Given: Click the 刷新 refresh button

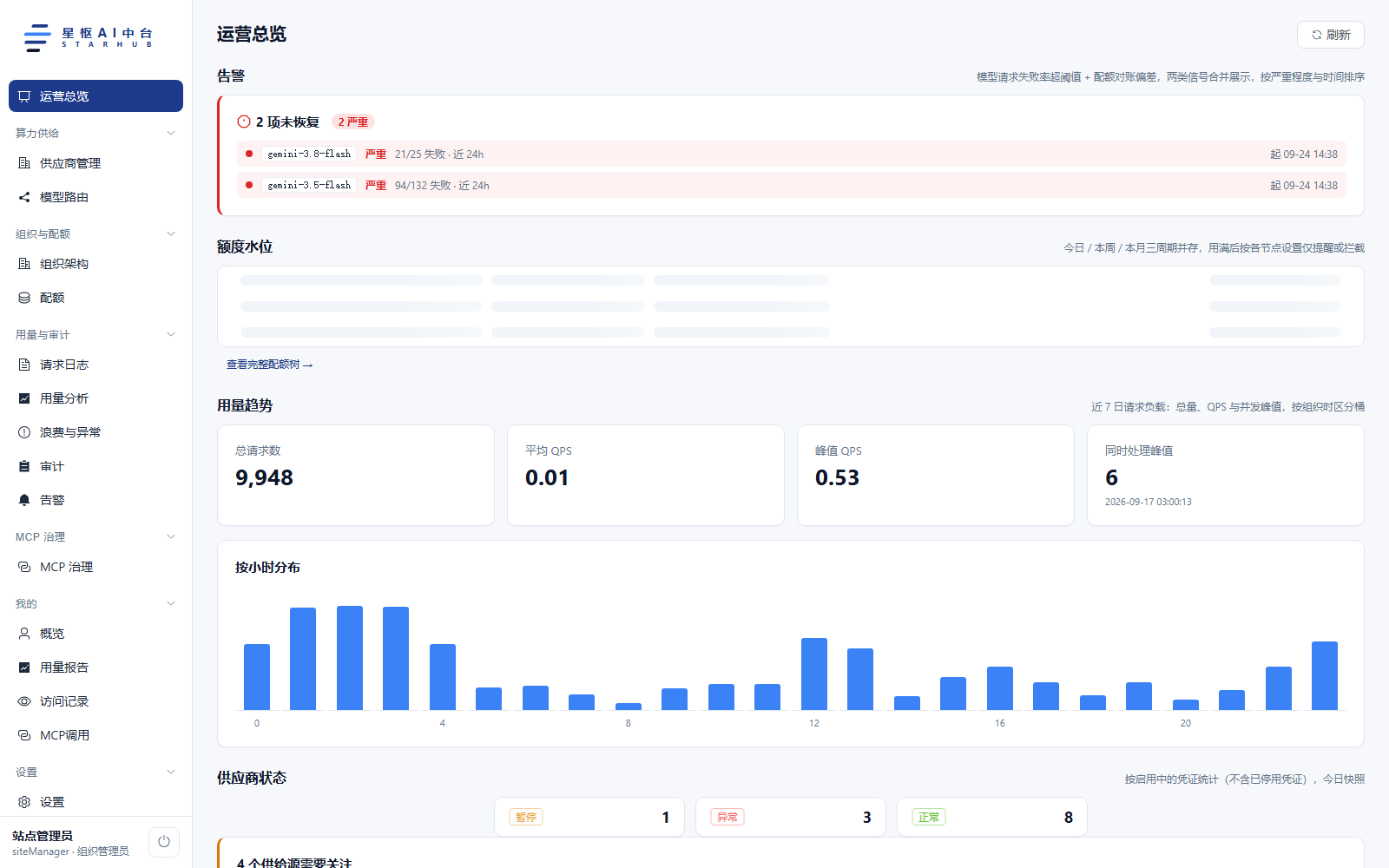Looking at the screenshot, I should click(1331, 35).
